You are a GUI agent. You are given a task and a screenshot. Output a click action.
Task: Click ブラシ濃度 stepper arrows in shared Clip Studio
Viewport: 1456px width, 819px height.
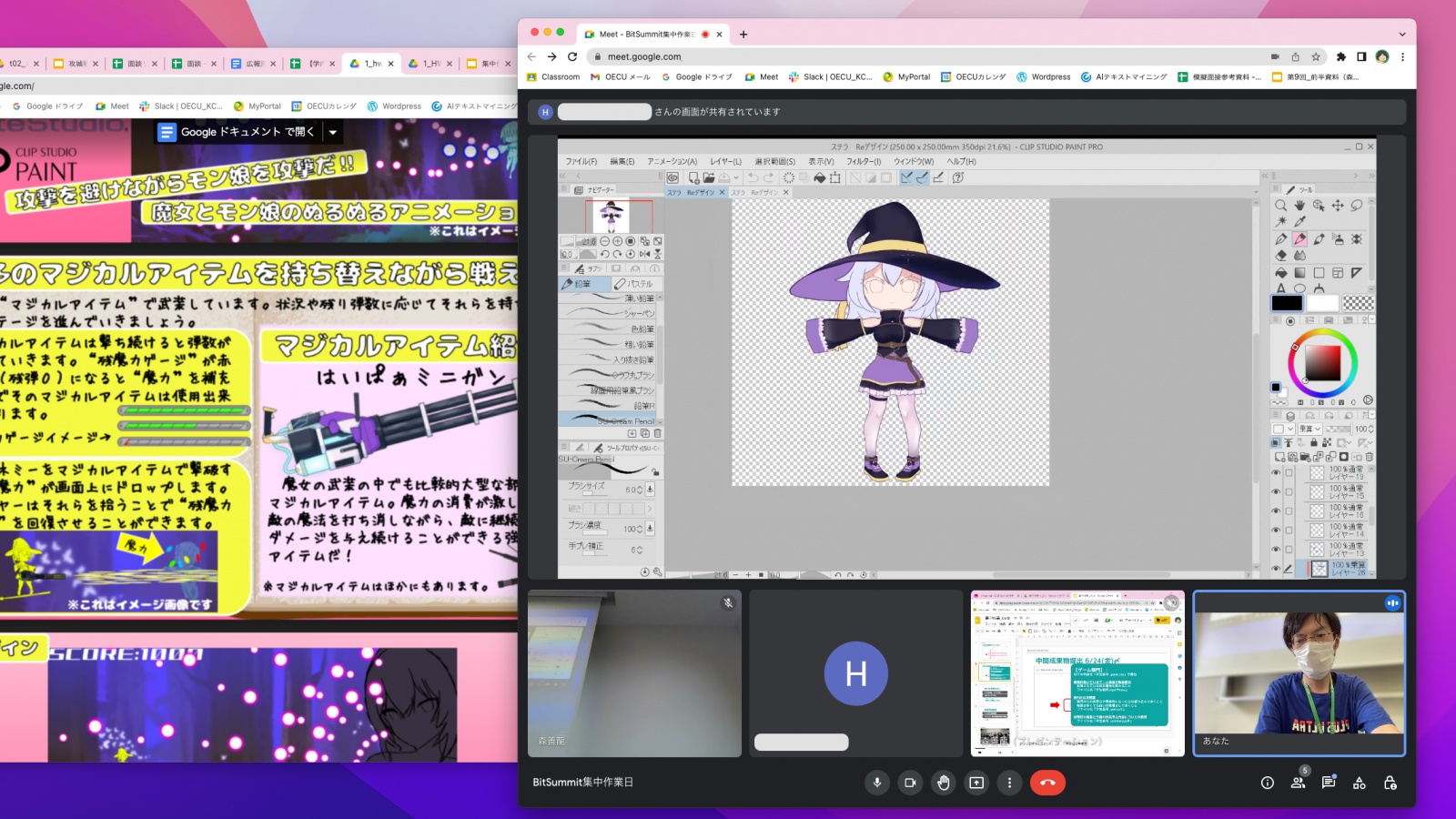tap(641, 529)
